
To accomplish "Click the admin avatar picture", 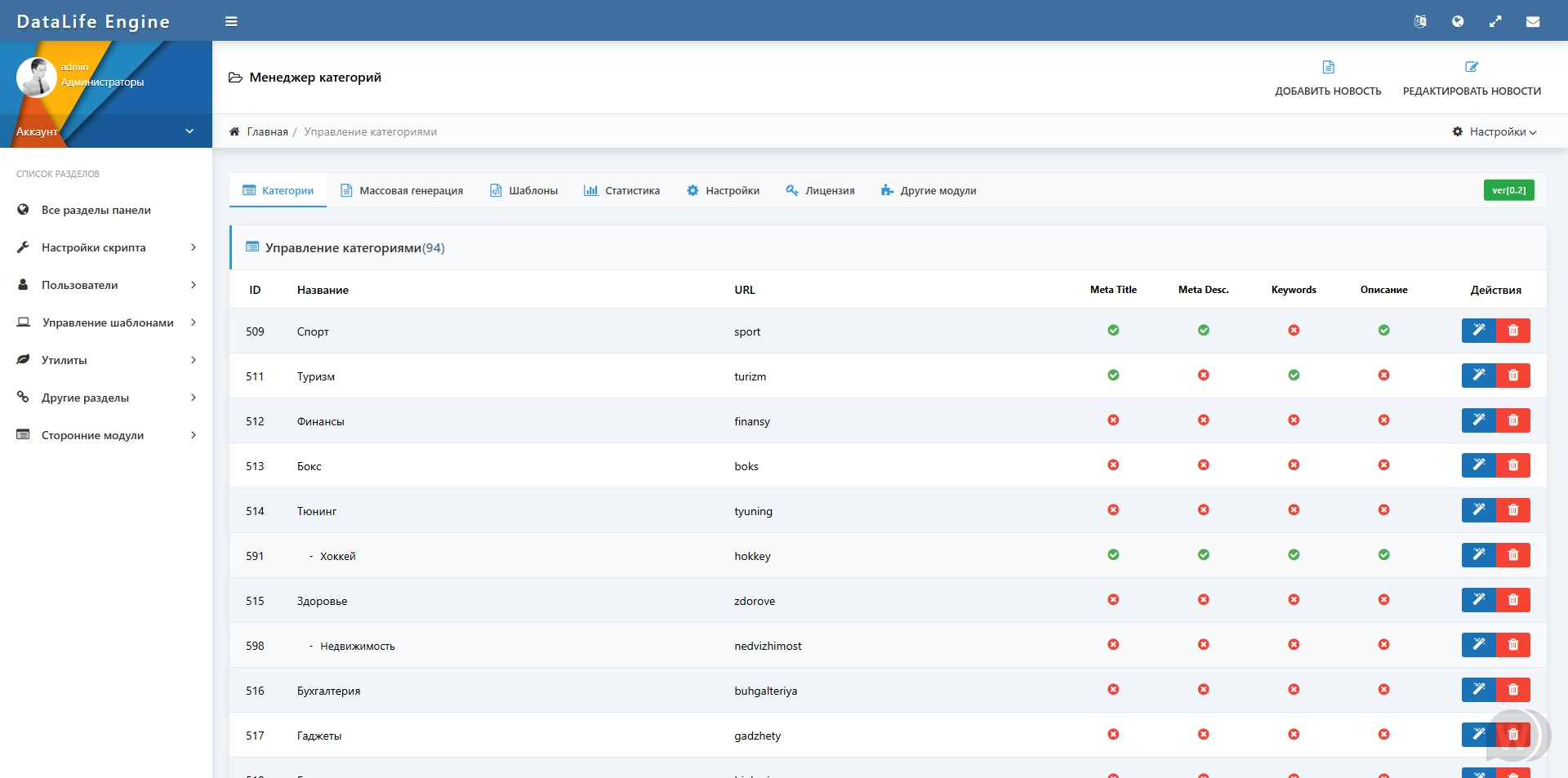I will (x=36, y=78).
